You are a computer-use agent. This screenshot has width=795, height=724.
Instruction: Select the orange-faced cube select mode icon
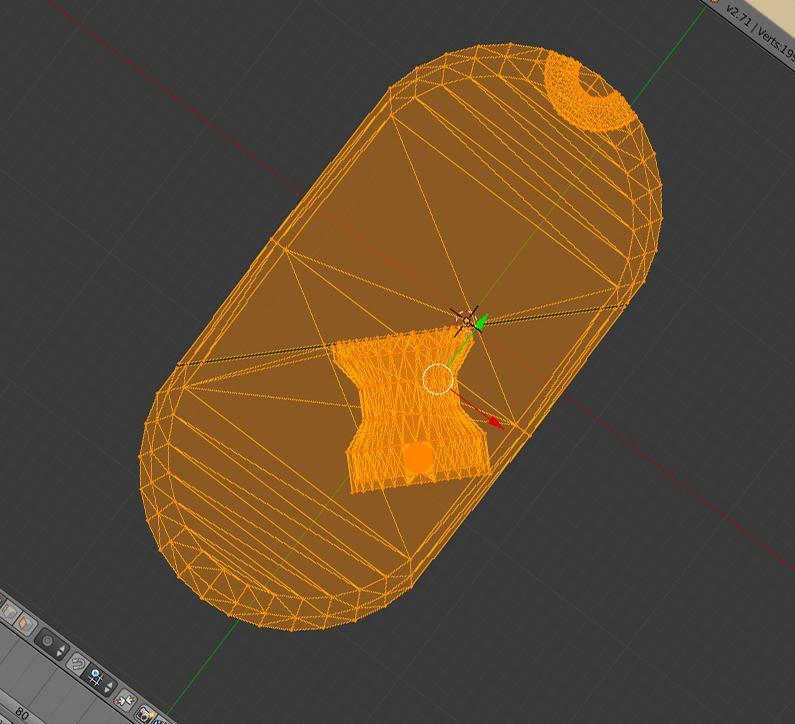23,623
